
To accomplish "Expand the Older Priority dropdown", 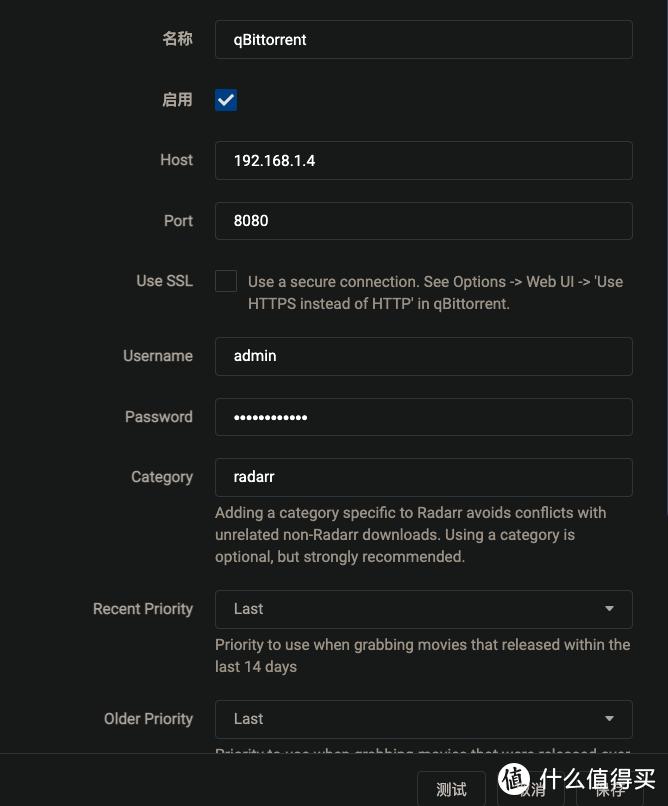I will pos(423,719).
